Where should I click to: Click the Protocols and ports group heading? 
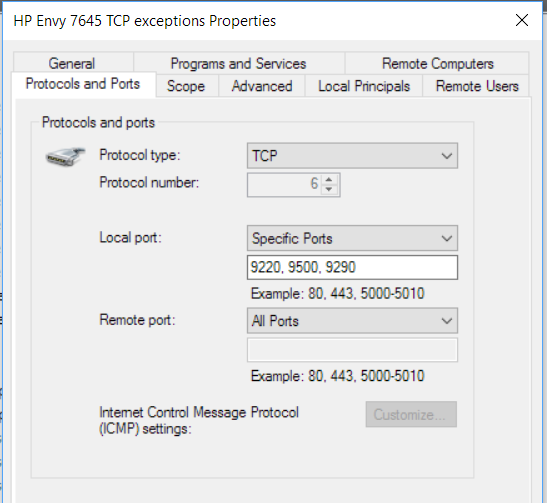(x=98, y=122)
